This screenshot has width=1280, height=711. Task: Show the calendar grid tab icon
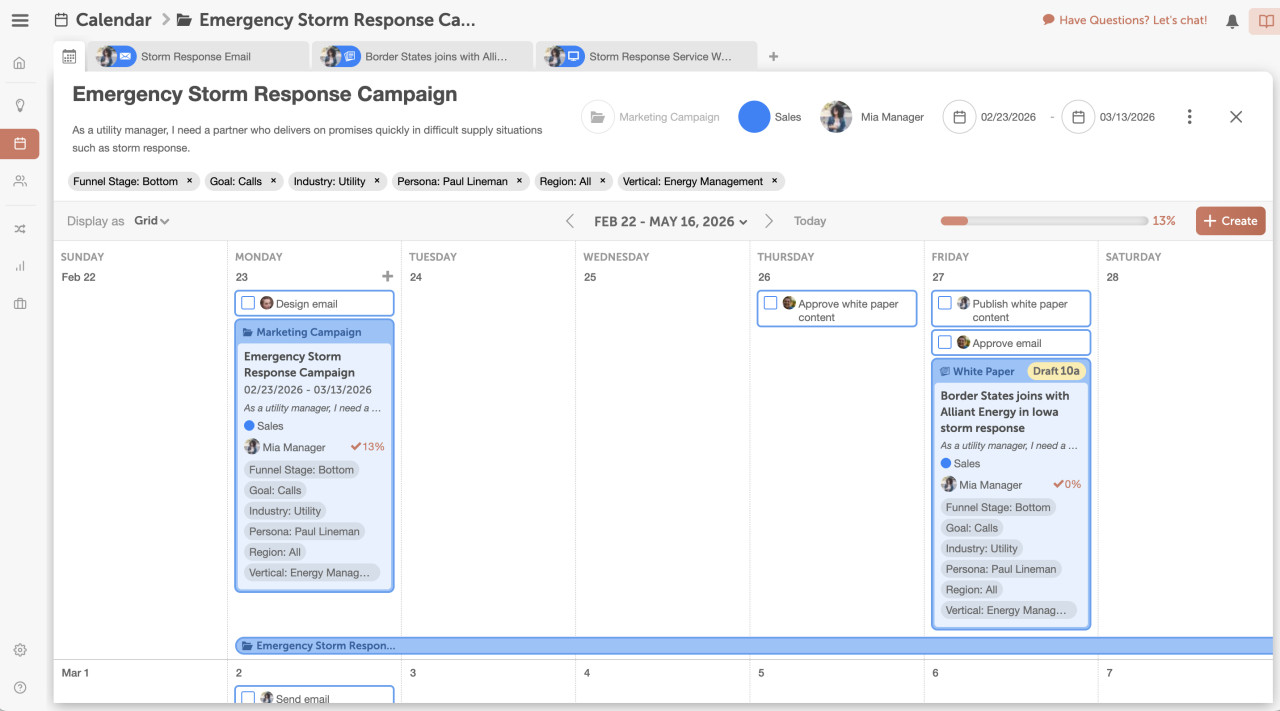pos(69,57)
